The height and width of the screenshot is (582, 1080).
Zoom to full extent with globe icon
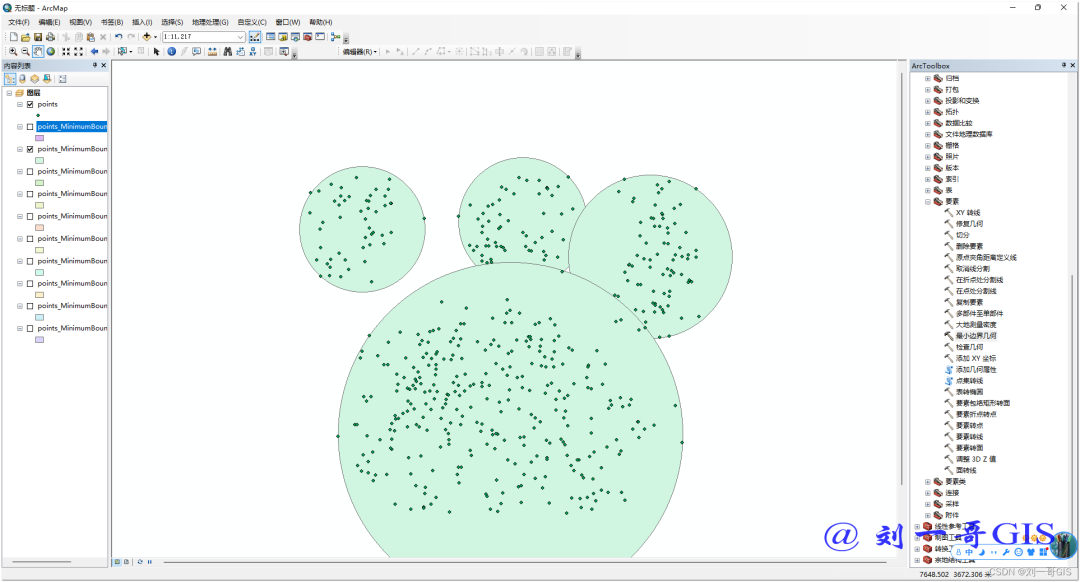click(x=50, y=52)
